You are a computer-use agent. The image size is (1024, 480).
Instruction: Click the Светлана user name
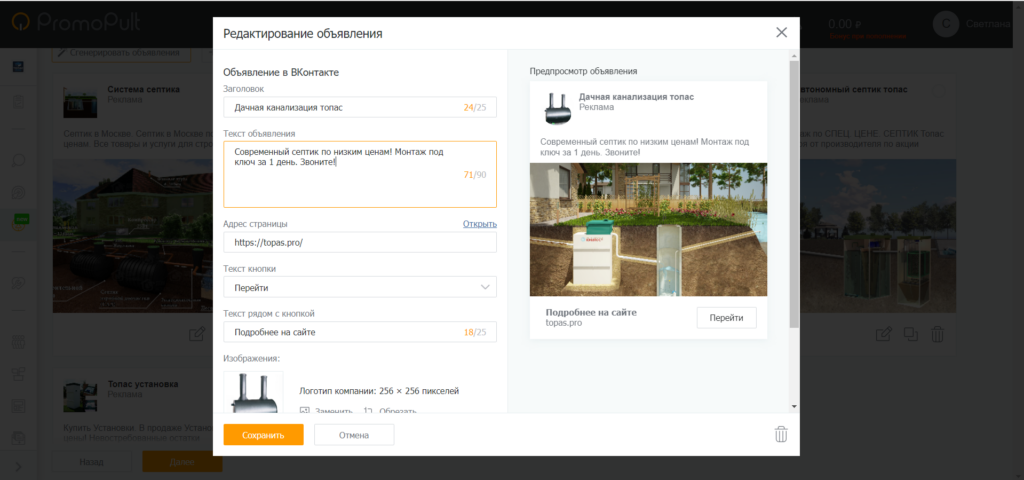pyautogui.click(x=987, y=24)
